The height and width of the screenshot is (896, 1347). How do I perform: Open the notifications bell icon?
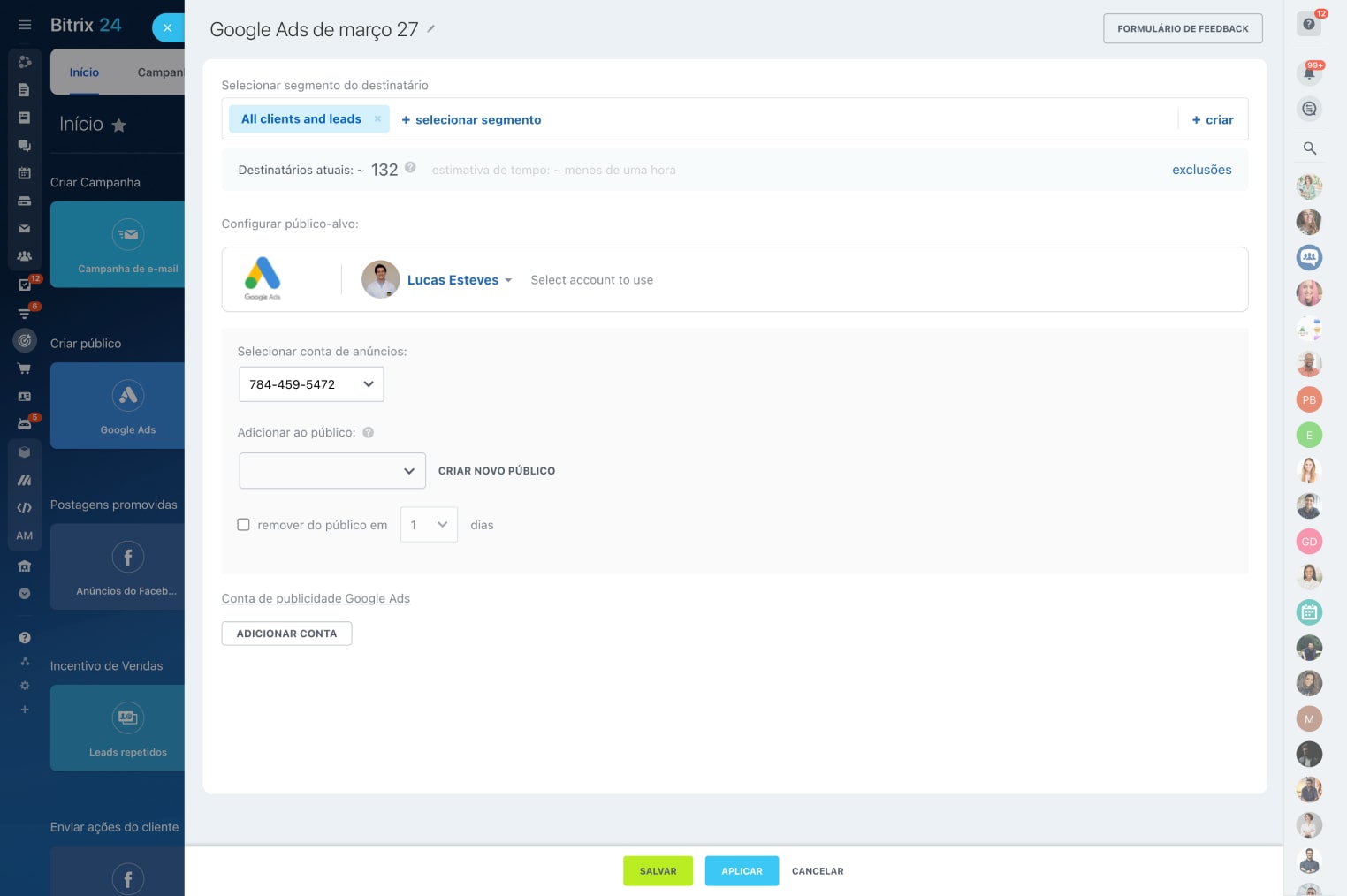point(1309,73)
